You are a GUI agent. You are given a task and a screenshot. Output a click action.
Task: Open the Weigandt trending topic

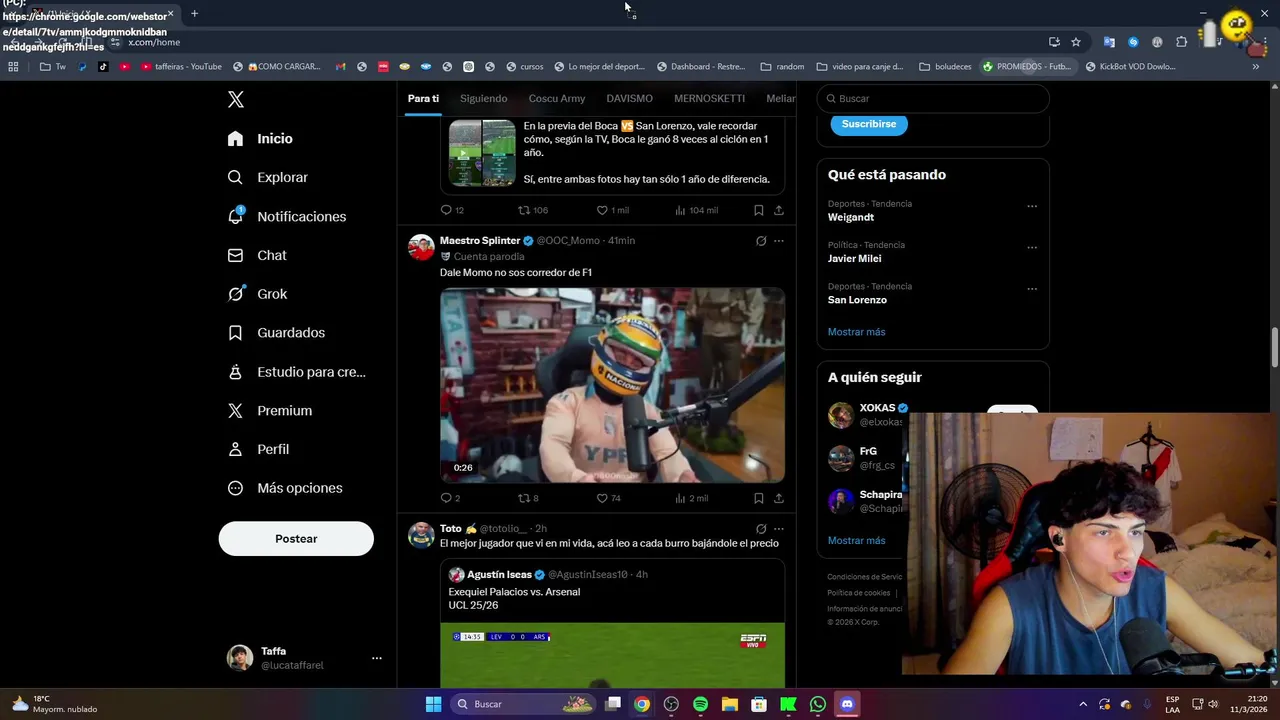point(850,217)
